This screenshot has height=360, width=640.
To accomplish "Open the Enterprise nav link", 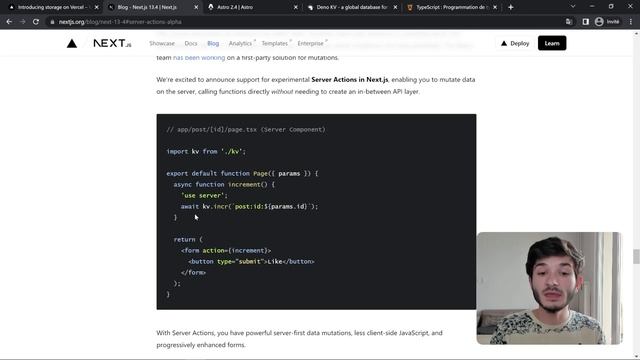I will tap(312, 43).
